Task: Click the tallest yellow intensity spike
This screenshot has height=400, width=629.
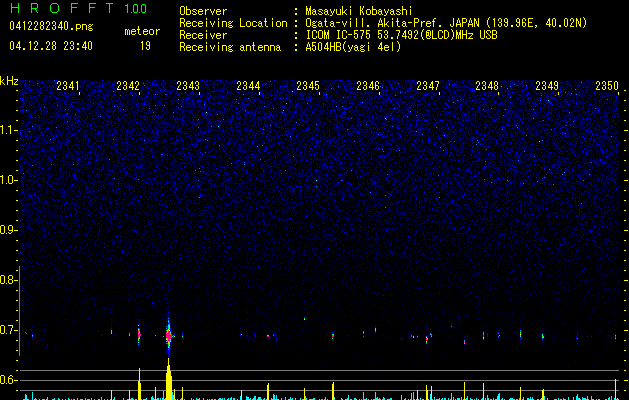Action: (169, 379)
